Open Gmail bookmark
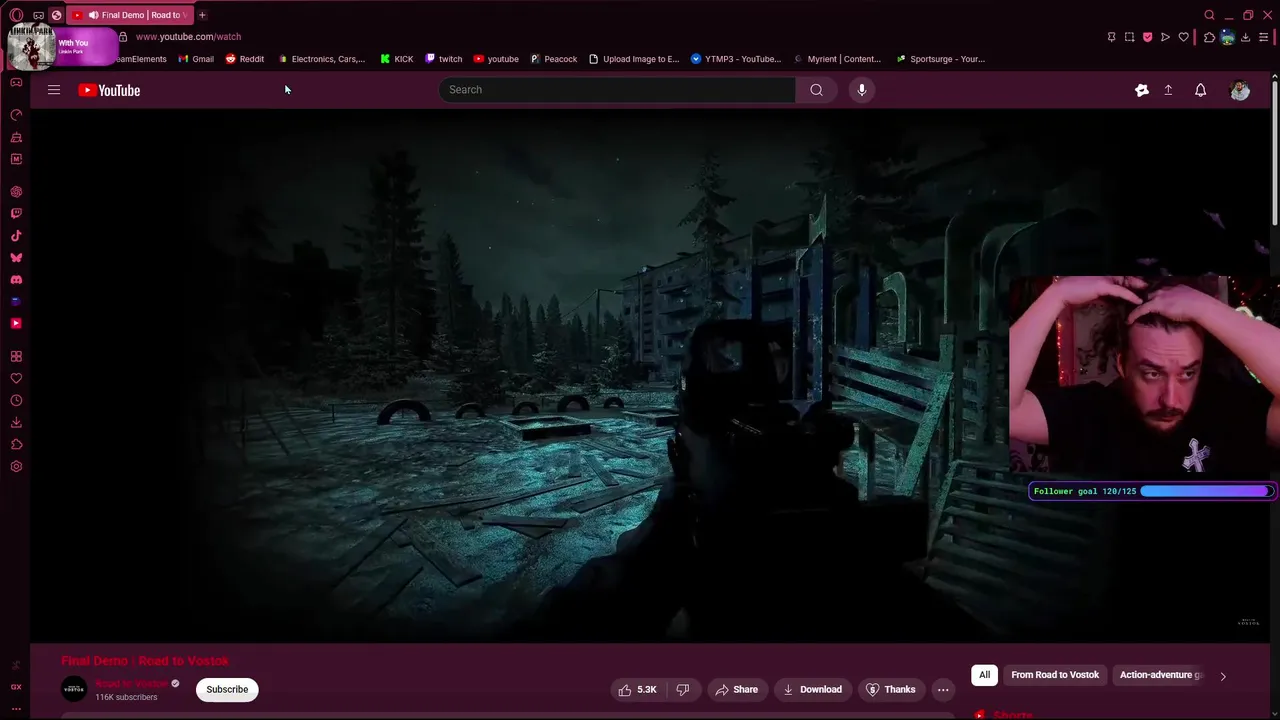 pyautogui.click(x=196, y=59)
